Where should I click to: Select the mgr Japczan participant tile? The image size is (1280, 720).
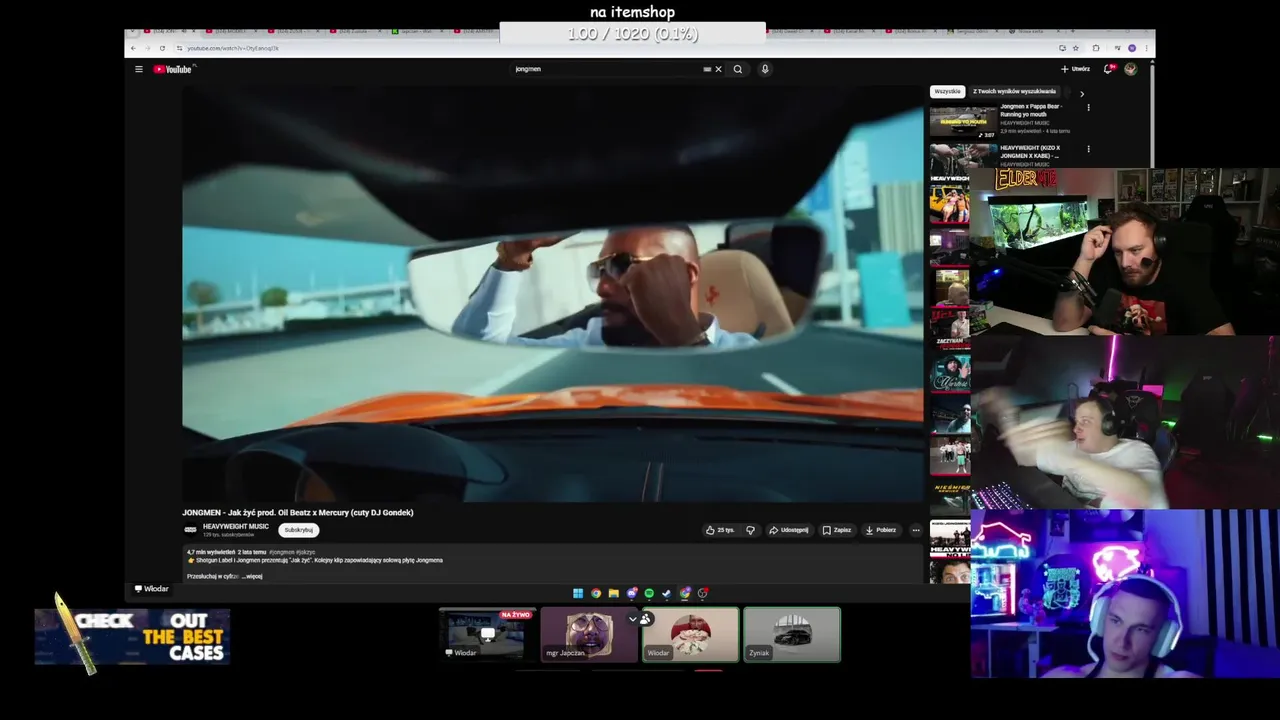(x=589, y=634)
